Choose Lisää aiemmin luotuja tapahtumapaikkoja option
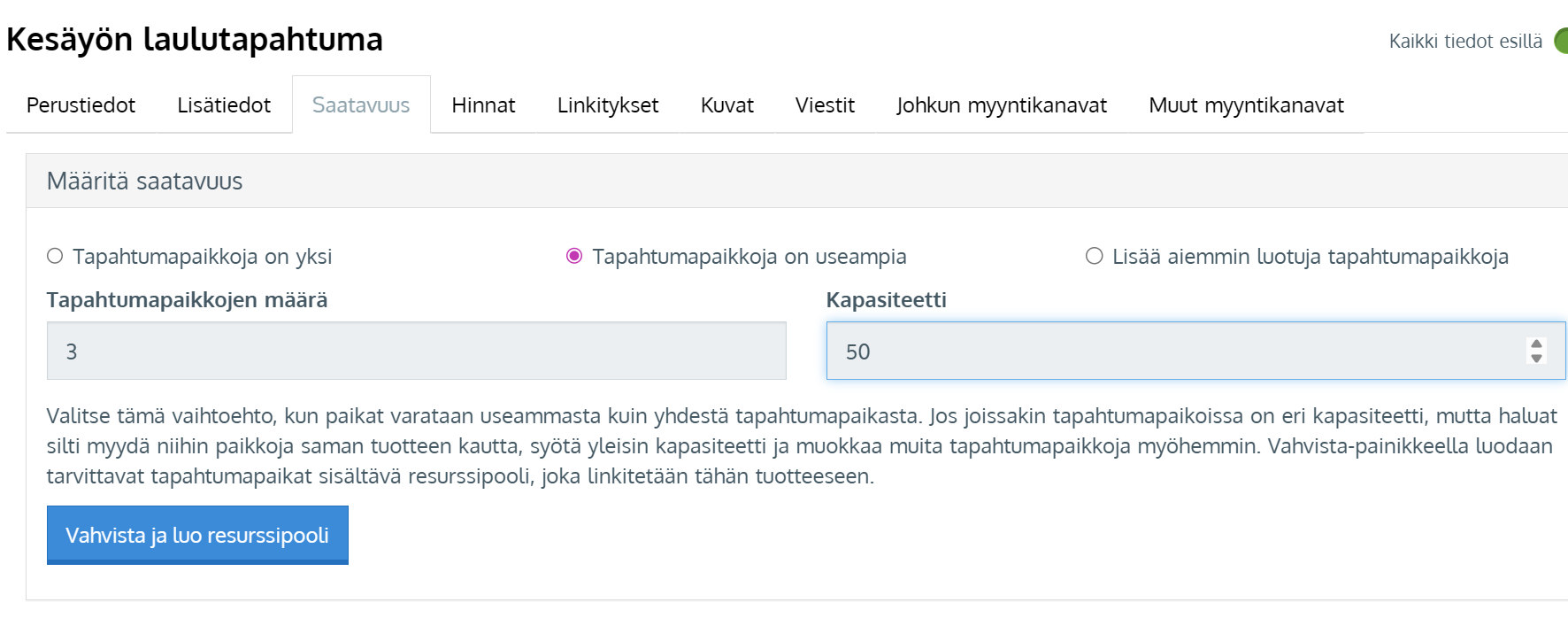The width and height of the screenshot is (1568, 618). coord(1095,256)
